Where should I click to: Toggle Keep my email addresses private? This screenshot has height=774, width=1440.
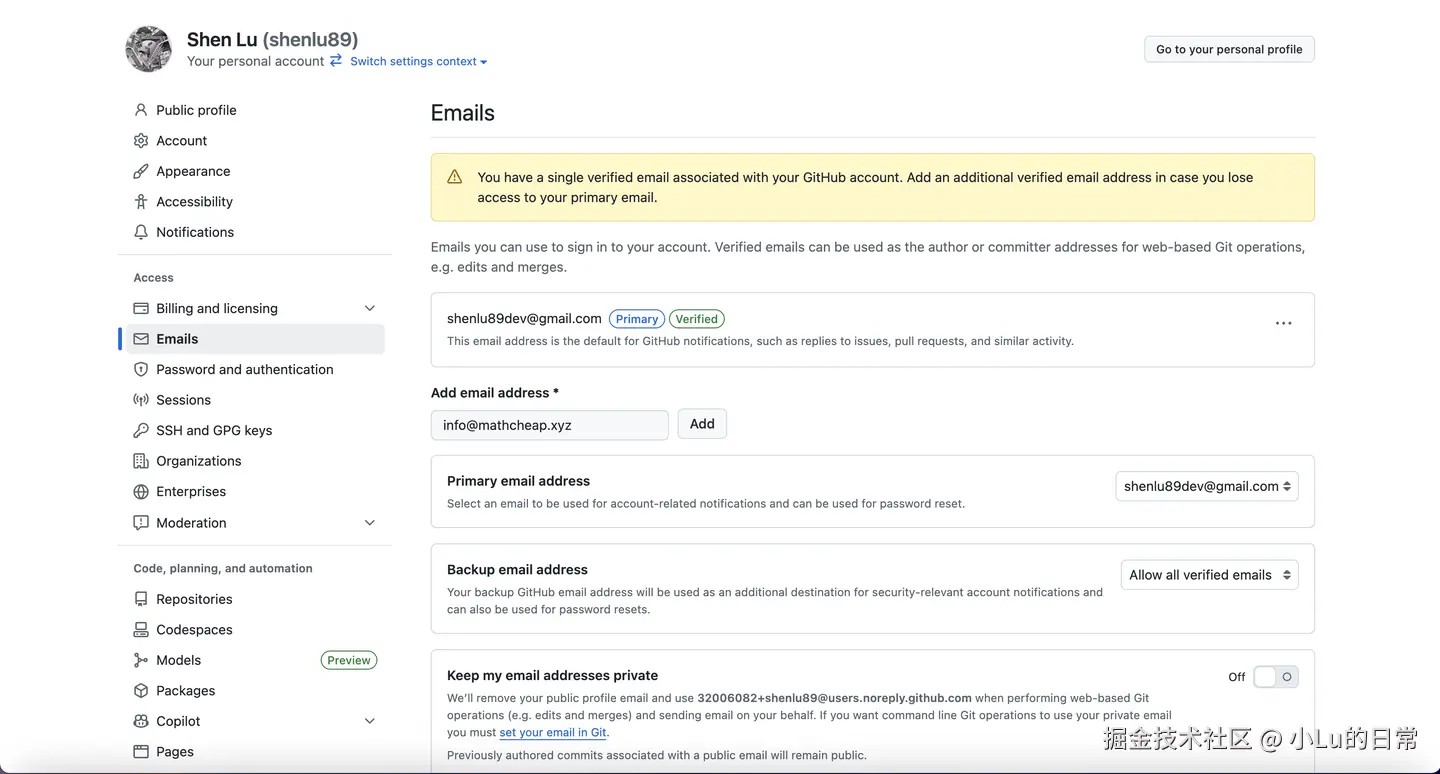click(x=1275, y=677)
